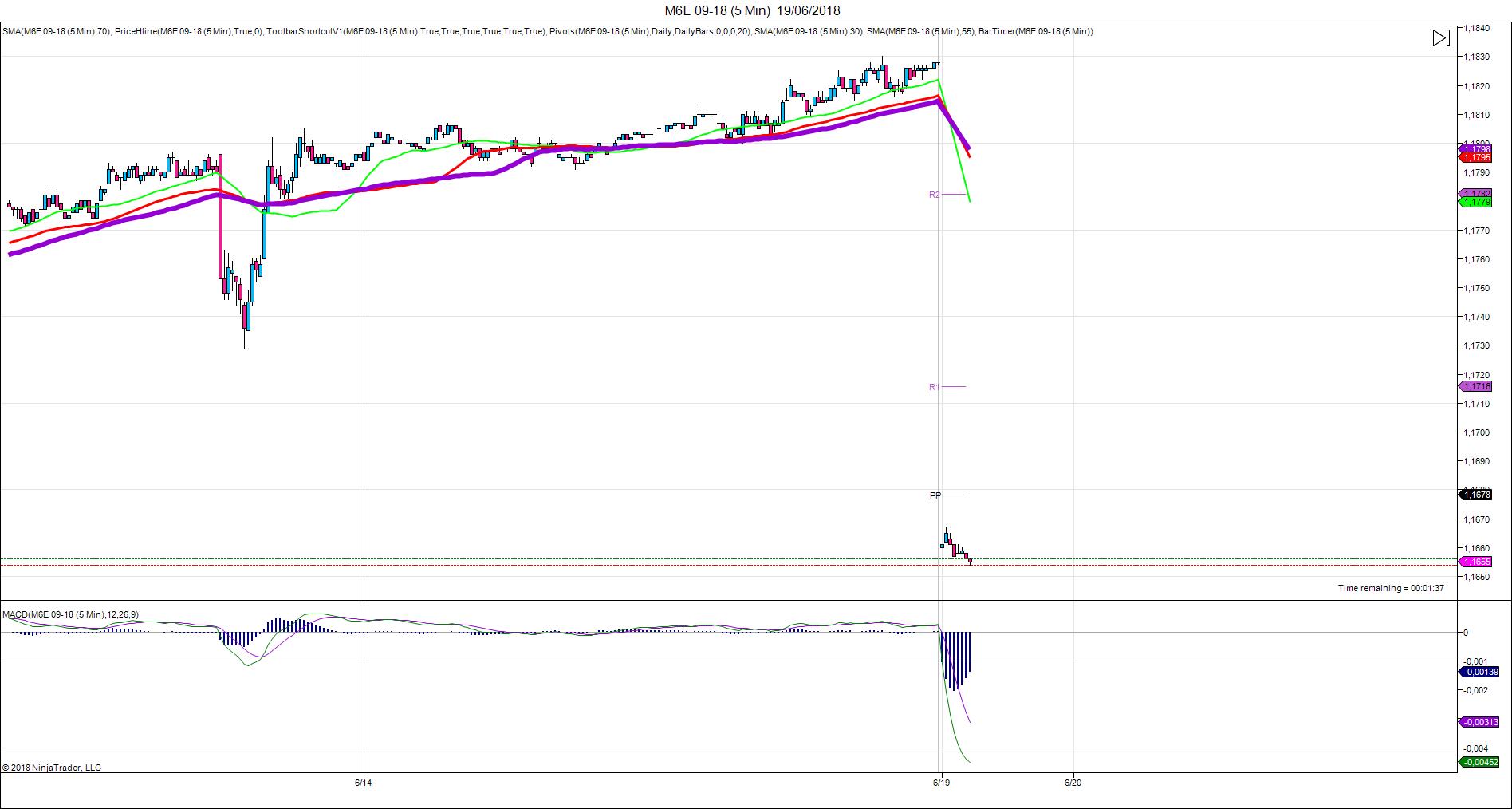Click the R1 pivot level label
The image size is (1512, 809).
click(x=935, y=387)
